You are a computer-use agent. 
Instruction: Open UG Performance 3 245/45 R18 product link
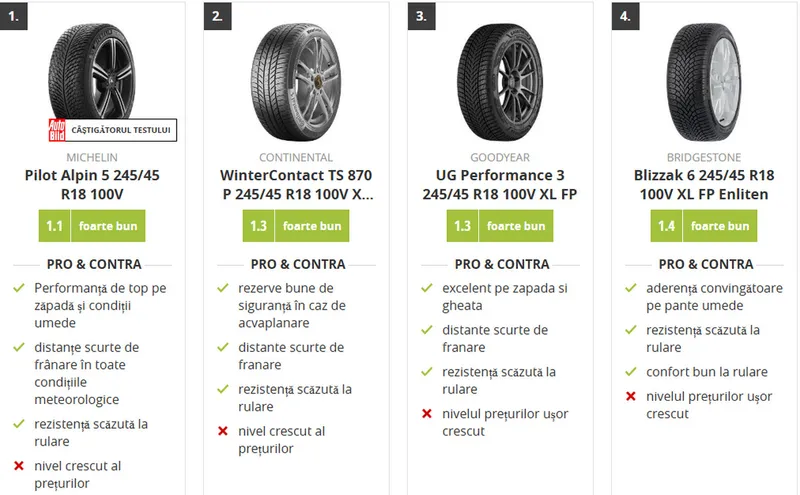500,184
